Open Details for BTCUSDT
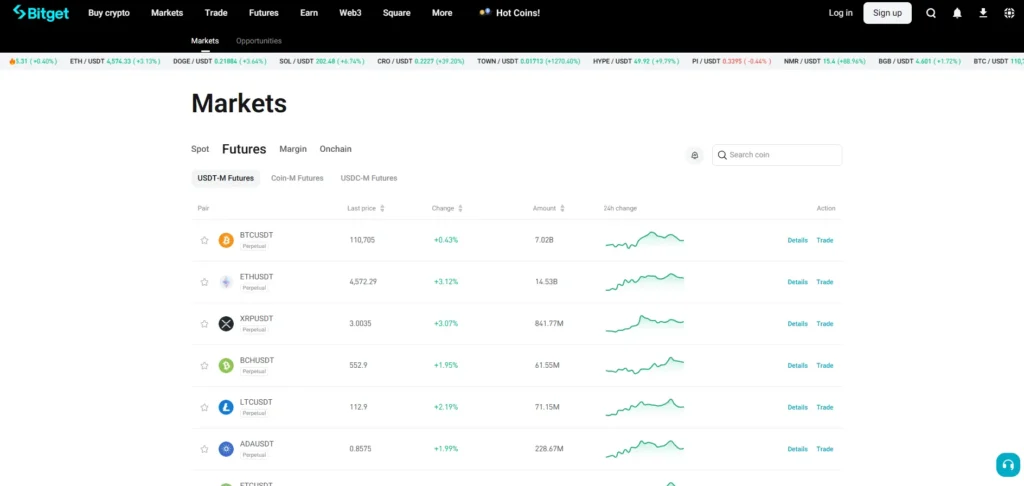This screenshot has height=486, width=1024. pos(797,240)
